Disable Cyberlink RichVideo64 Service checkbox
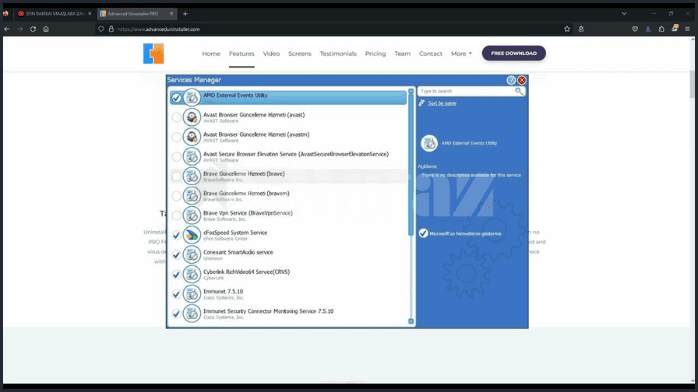The image size is (698, 392). [x=176, y=274]
